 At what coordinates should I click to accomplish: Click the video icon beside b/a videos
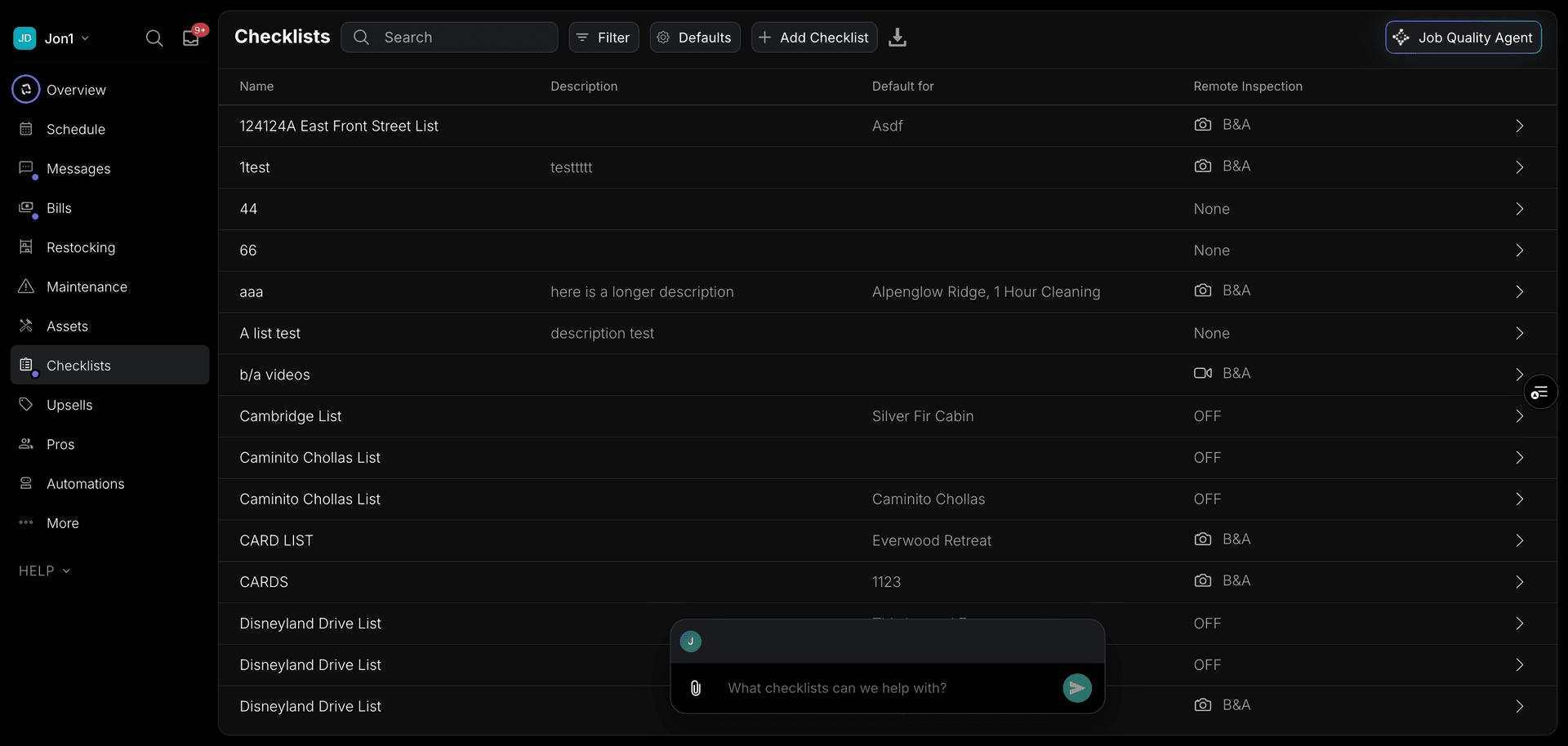coord(1202,373)
